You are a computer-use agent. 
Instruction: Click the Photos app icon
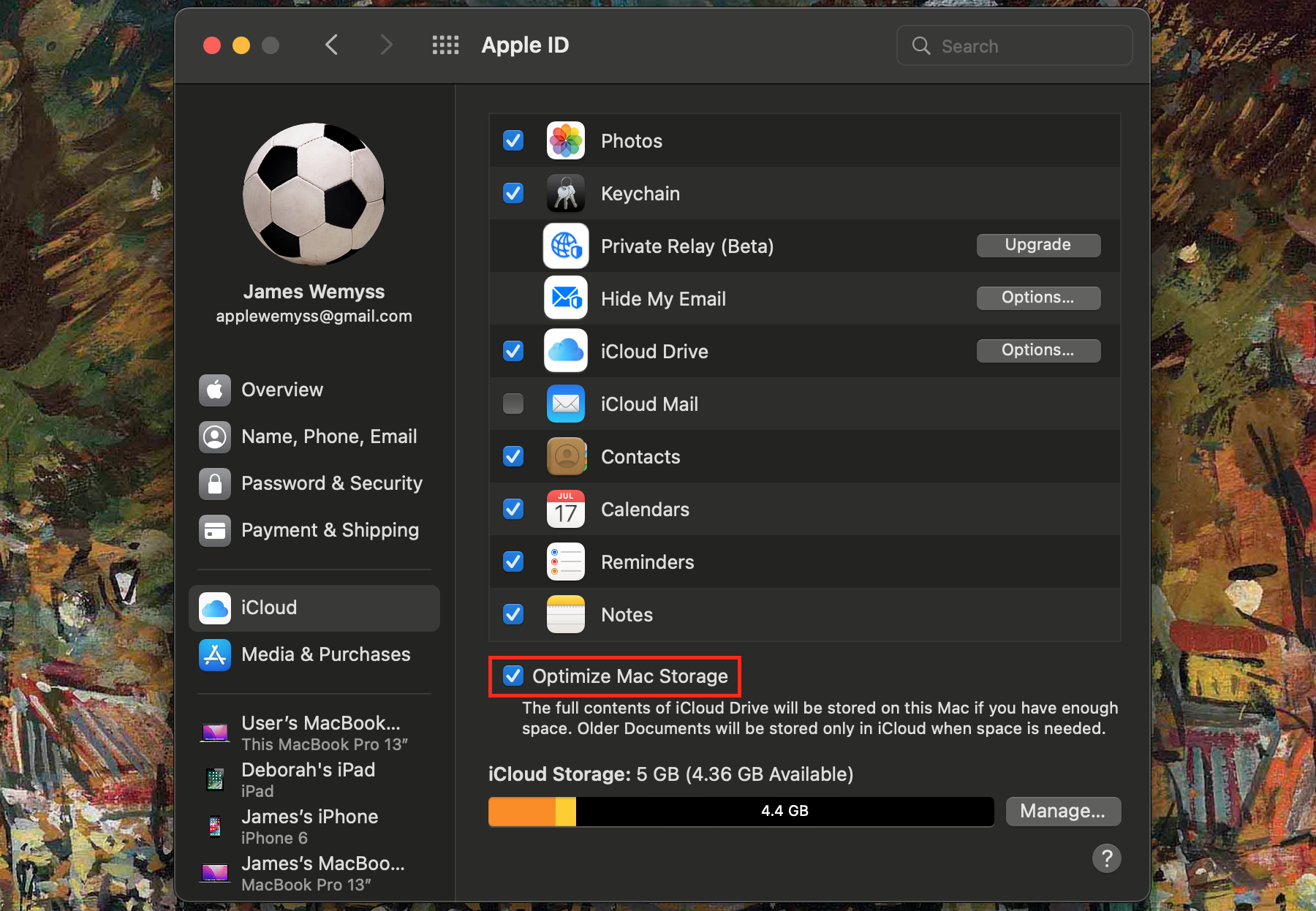click(x=566, y=140)
